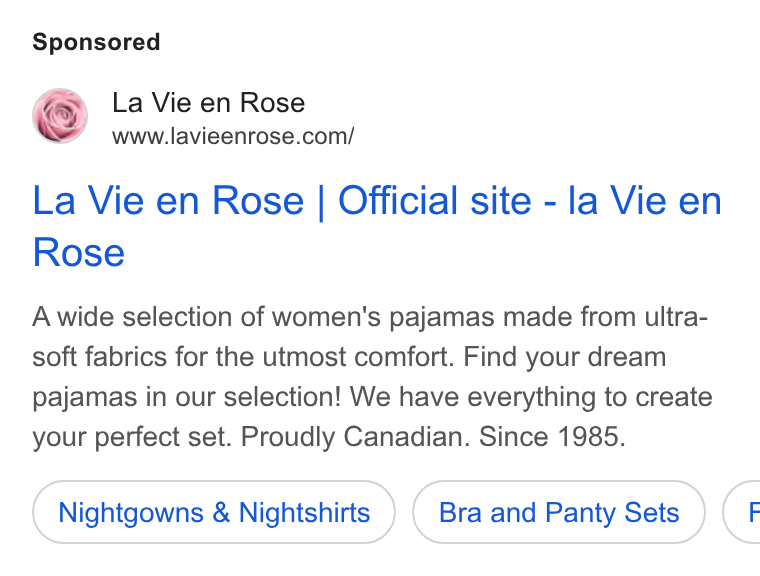Click the wrapped word Rose in the headline
This screenshot has height=576, width=760.
[79, 253]
